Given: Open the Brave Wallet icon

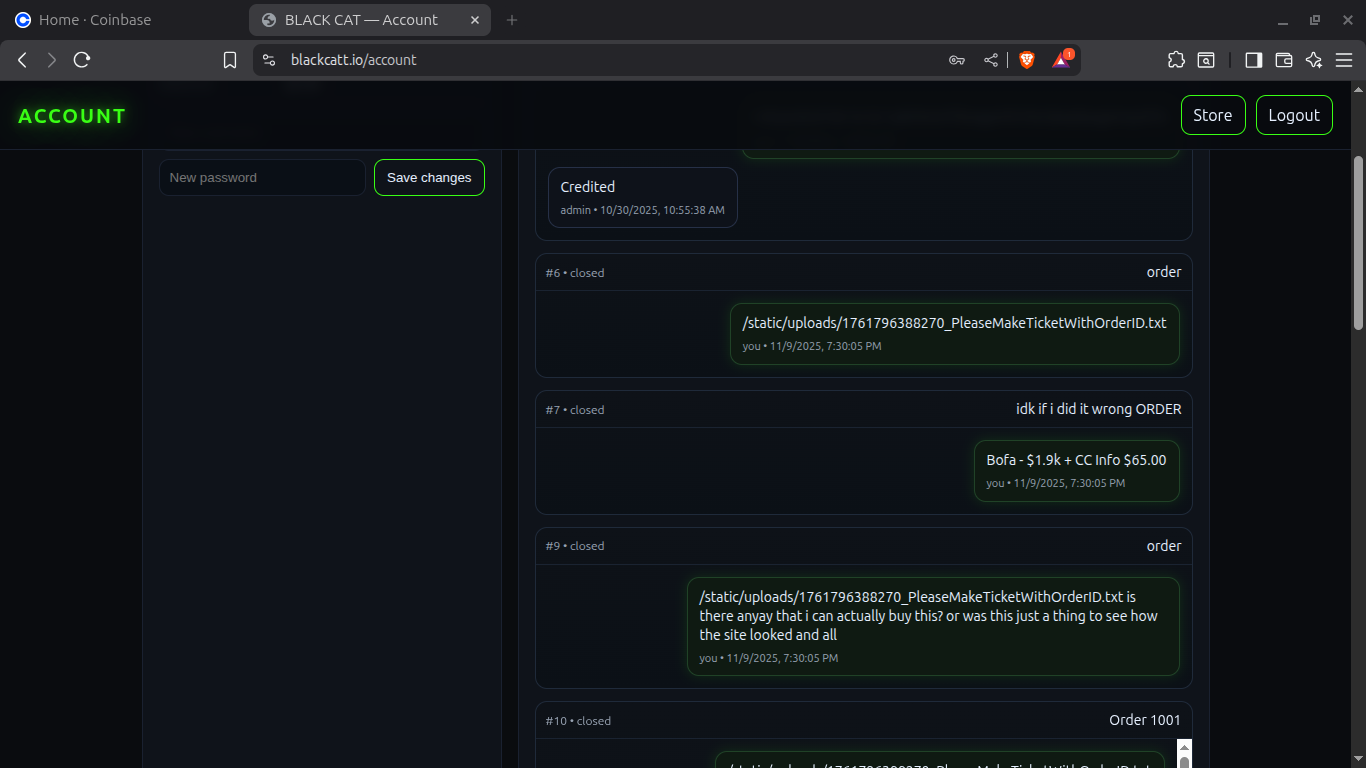Looking at the screenshot, I should [1284, 60].
